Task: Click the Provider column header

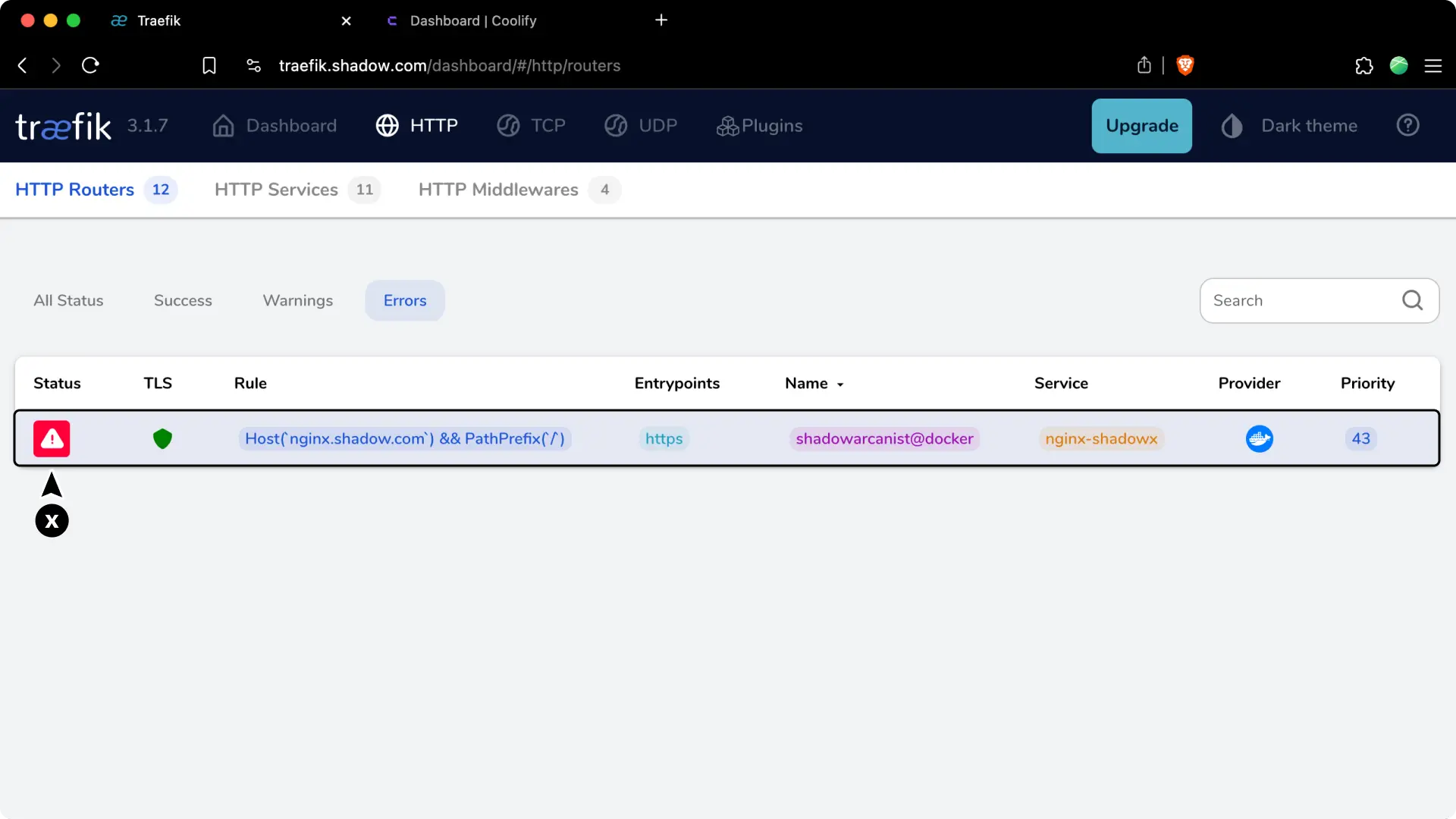Action: click(1249, 383)
